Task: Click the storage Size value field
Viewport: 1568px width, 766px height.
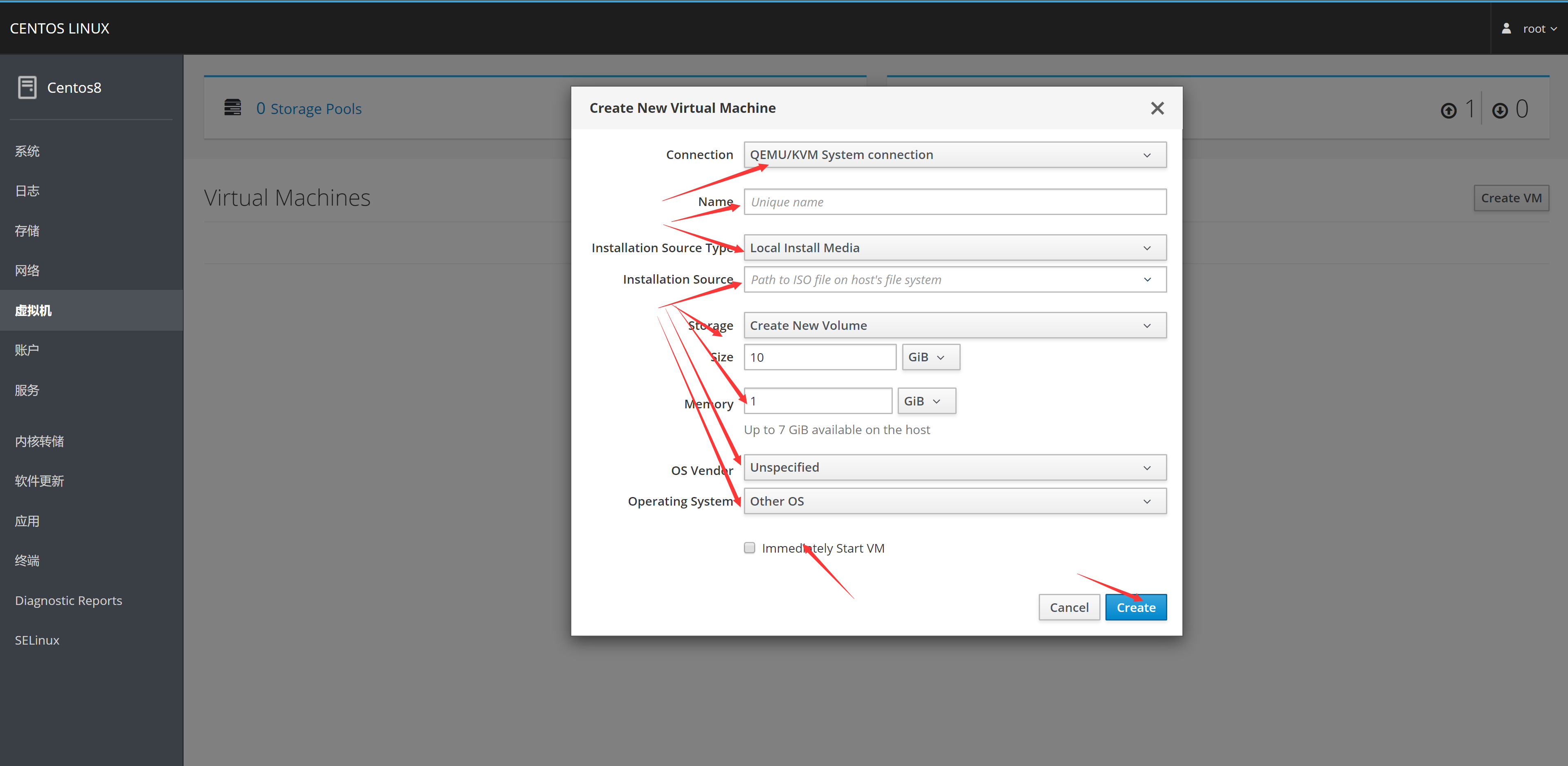Action: [820, 357]
